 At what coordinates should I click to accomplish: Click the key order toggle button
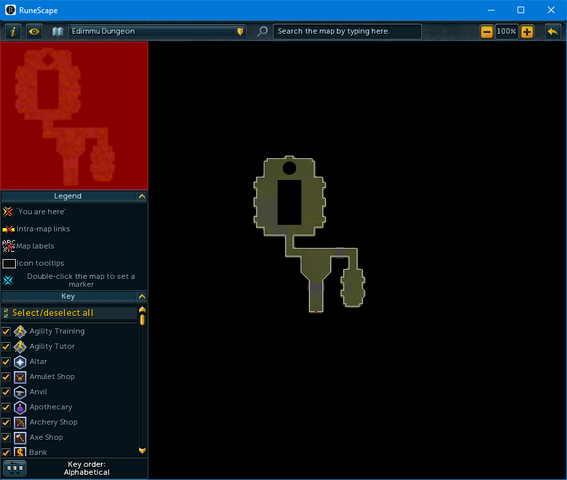[x=14, y=468]
